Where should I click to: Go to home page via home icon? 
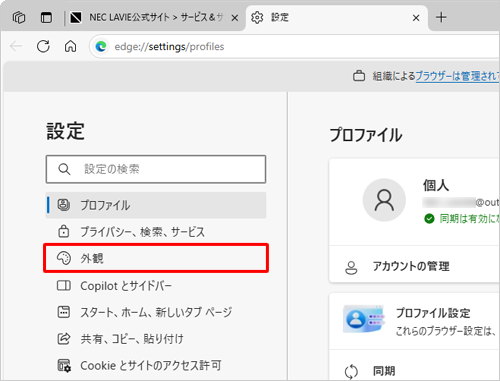pos(70,46)
